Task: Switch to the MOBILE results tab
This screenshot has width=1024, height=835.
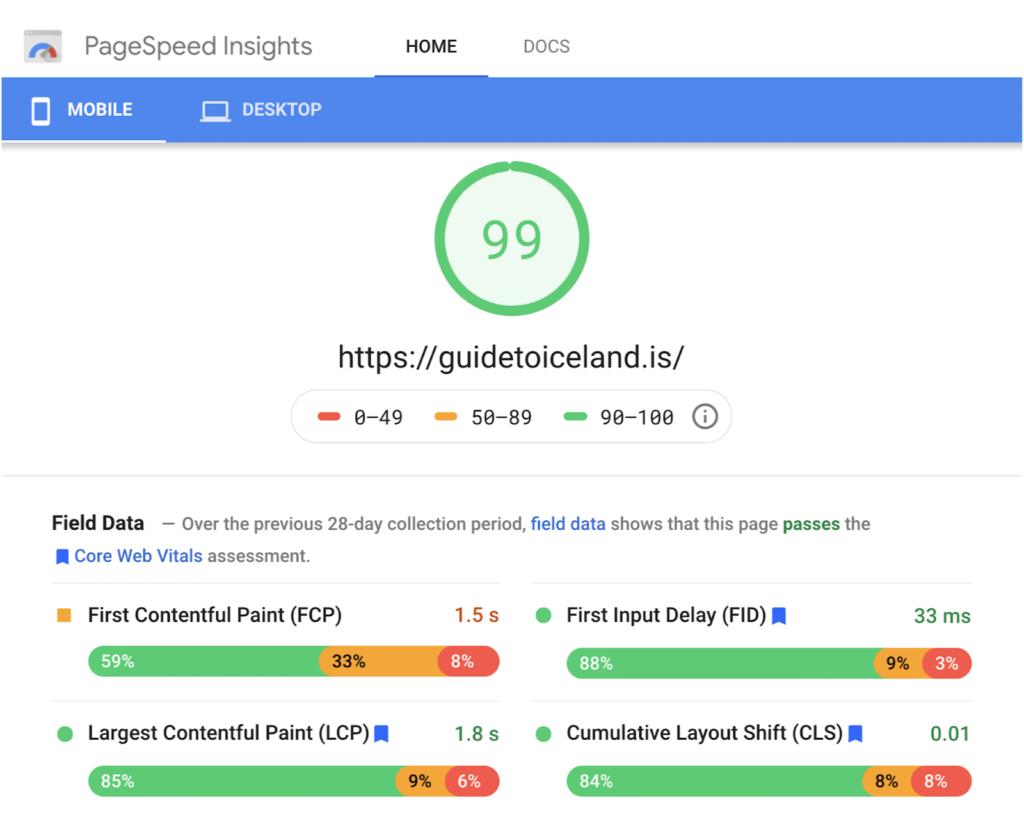Action: 84,110
